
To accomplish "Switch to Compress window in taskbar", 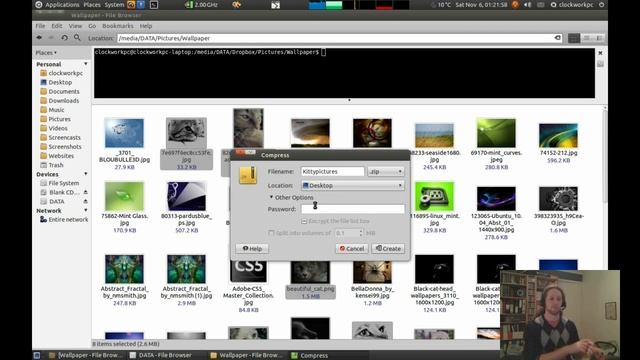I will 310,356.
